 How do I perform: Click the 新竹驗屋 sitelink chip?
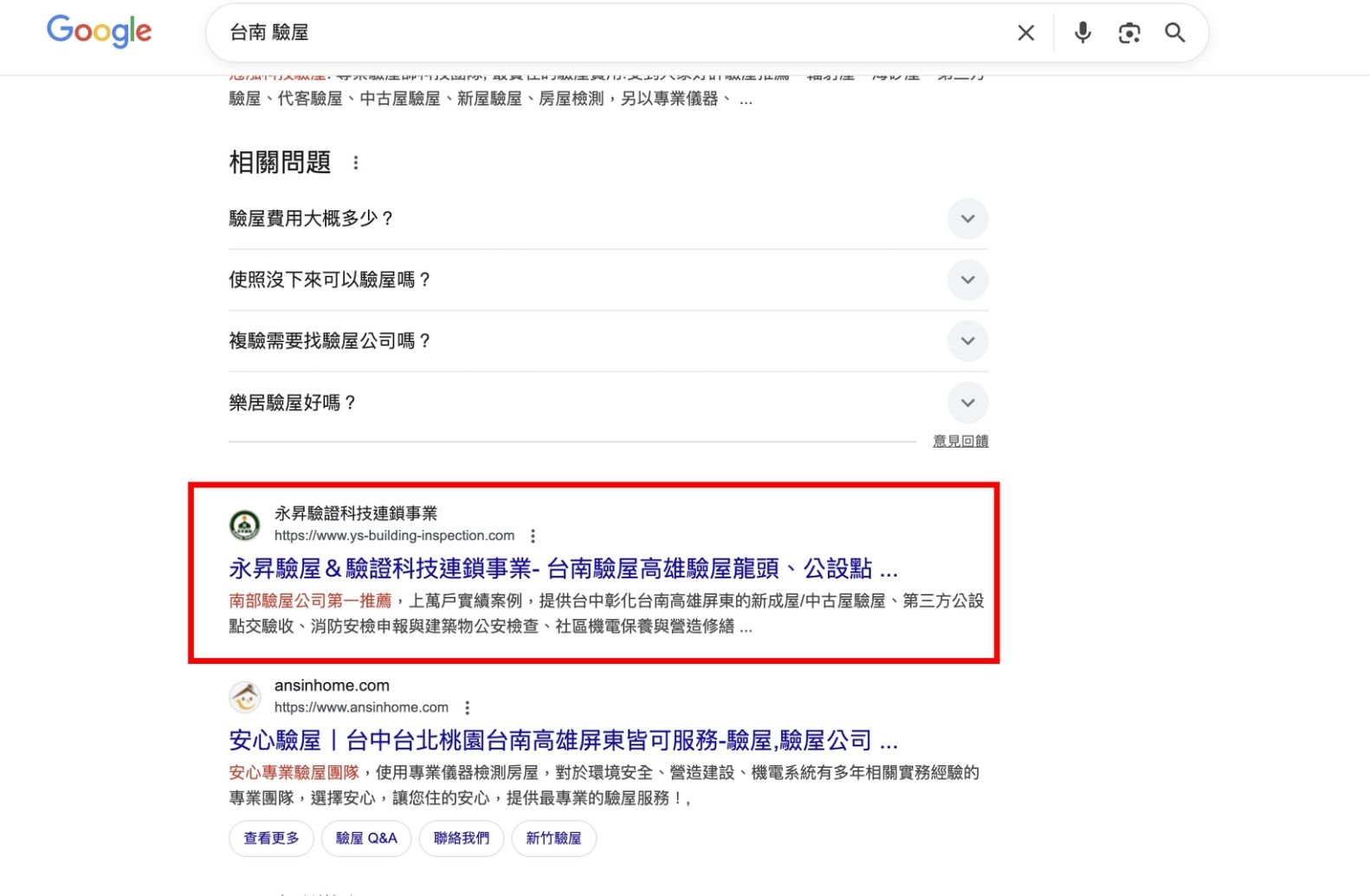(x=554, y=839)
